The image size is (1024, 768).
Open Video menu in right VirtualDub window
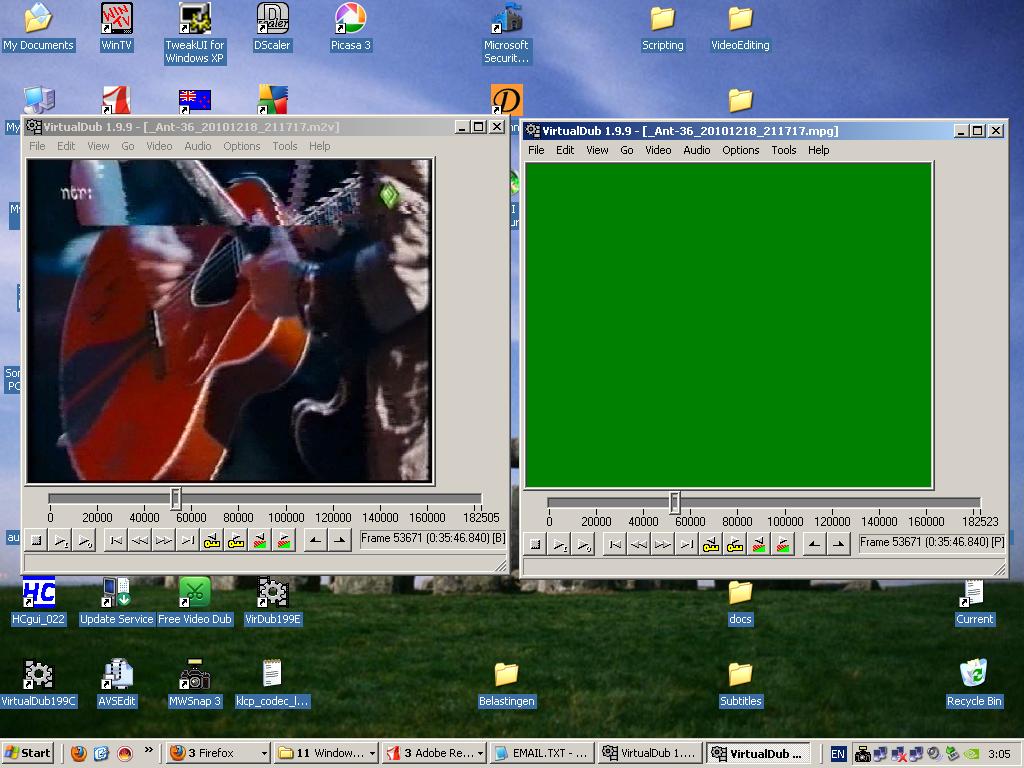[x=658, y=150]
